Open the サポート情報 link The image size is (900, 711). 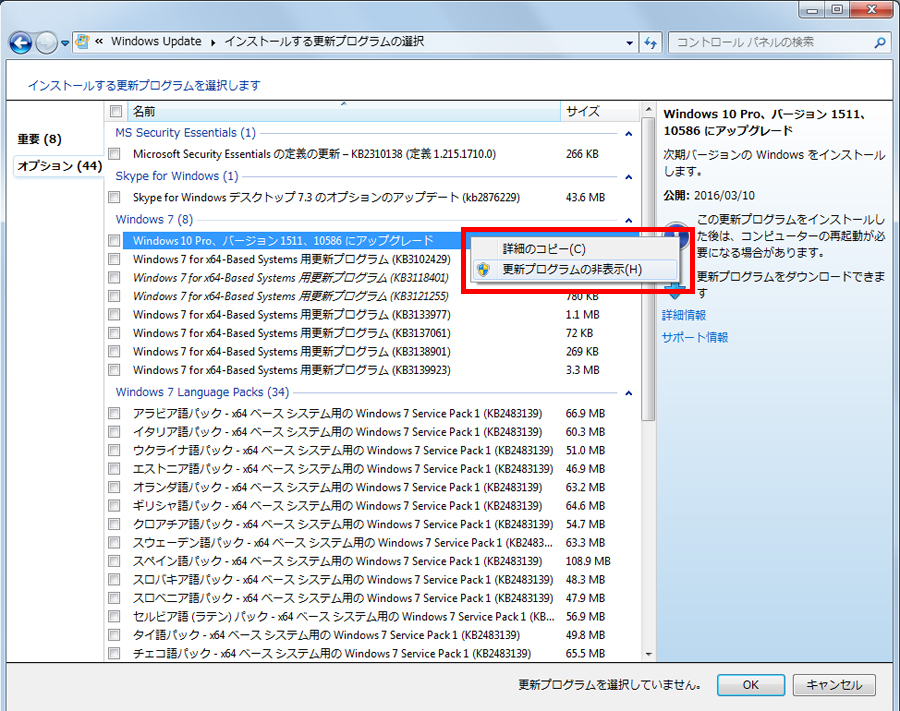[695, 337]
